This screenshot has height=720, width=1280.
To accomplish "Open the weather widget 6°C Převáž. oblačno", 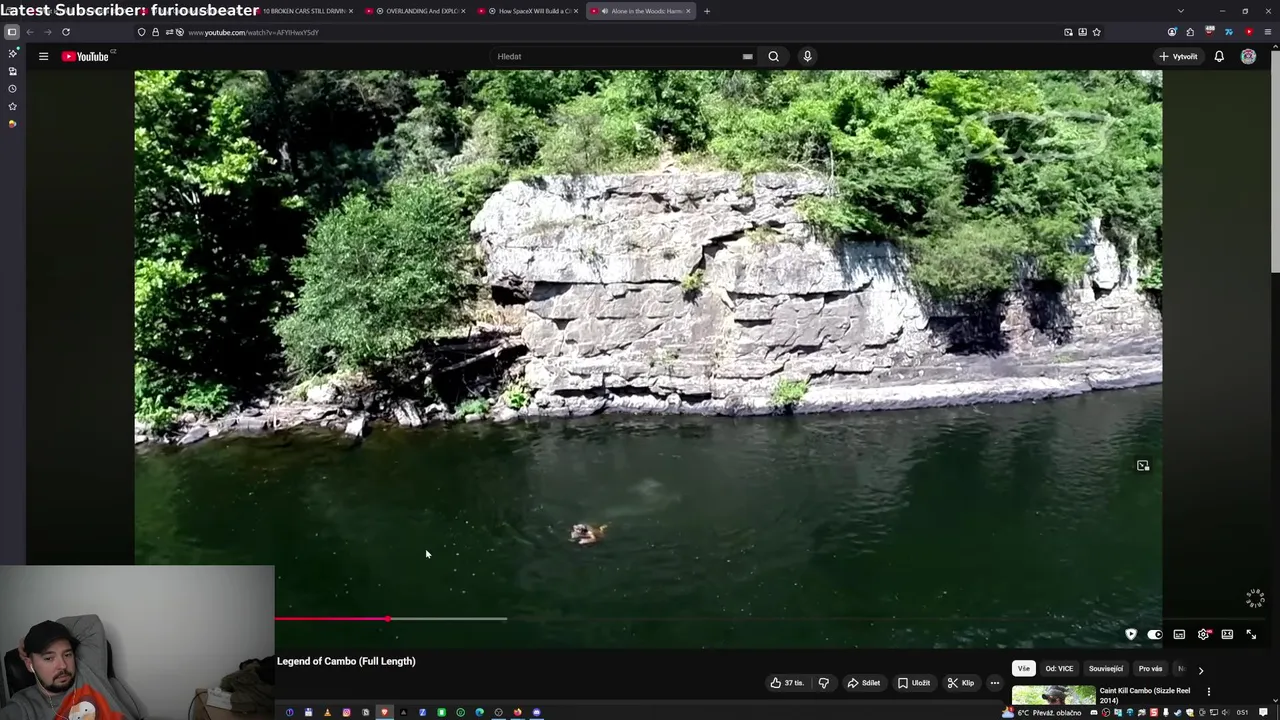I will (1042, 713).
